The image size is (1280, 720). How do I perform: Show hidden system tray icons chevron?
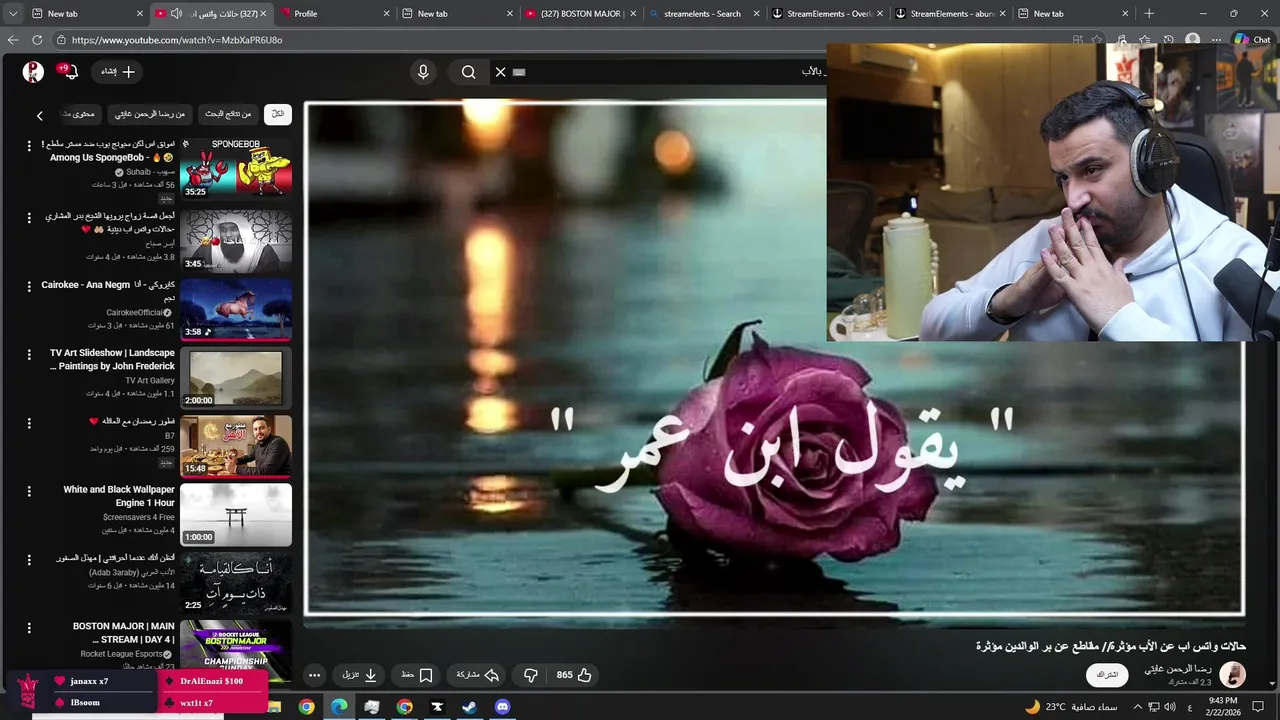[x=1137, y=707]
